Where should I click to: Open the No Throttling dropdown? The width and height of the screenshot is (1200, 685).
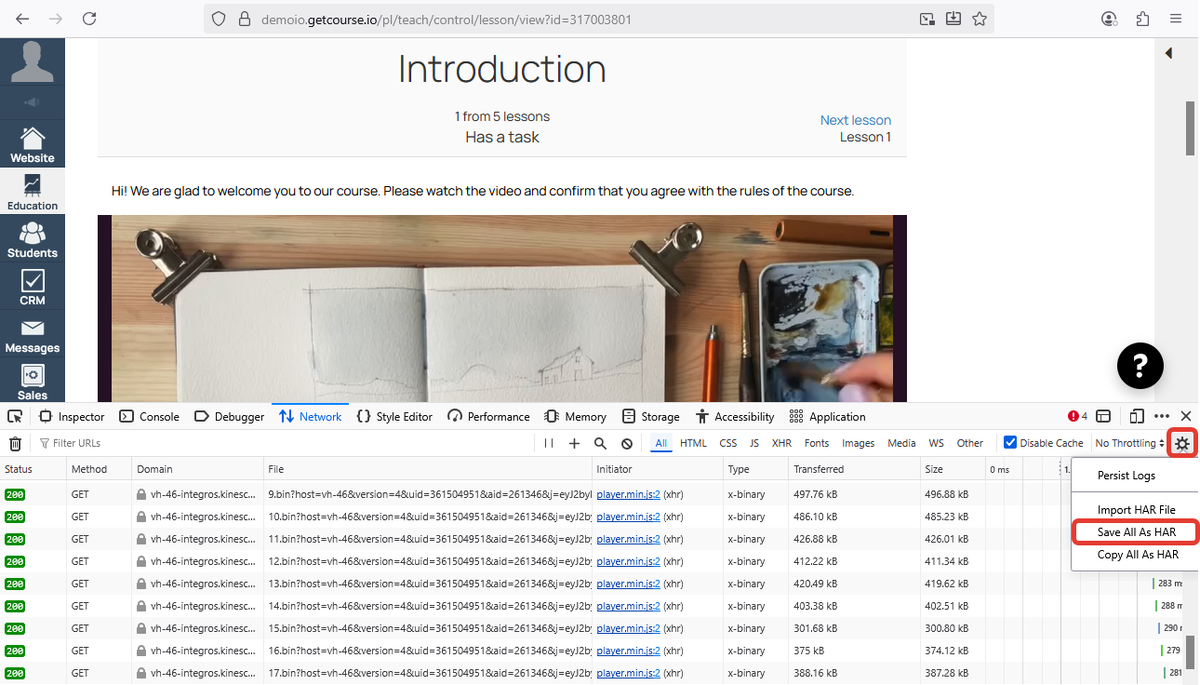coord(1129,443)
